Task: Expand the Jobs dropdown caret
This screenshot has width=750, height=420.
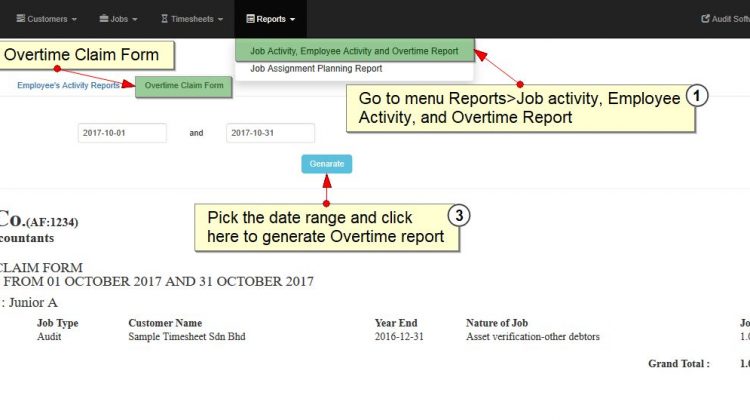Action: (135, 20)
